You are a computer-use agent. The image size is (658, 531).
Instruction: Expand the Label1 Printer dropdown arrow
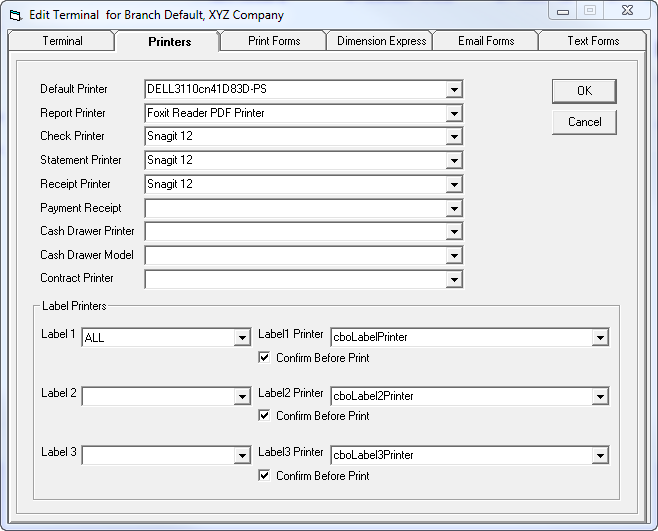click(x=601, y=337)
